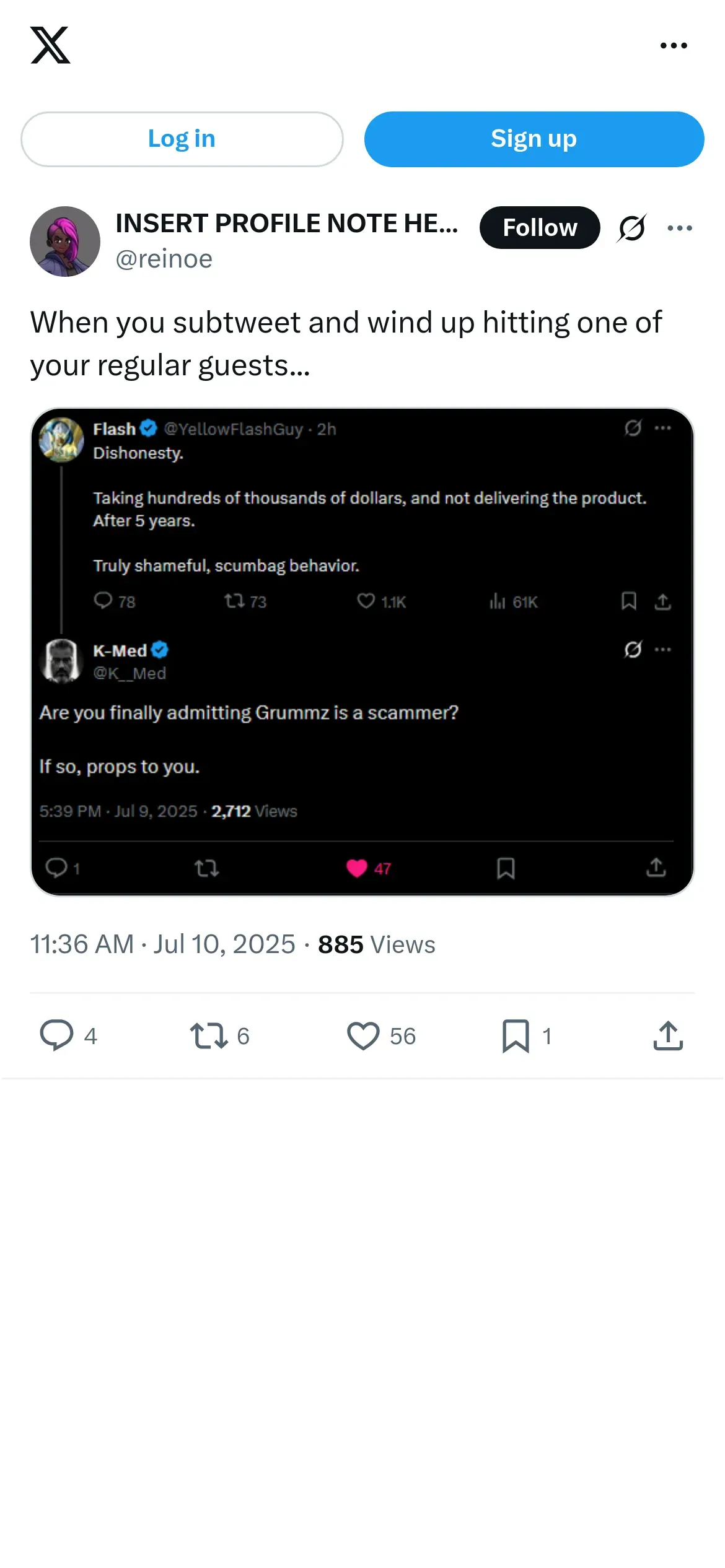The image size is (725, 1568).
Task: Click the X logo icon
Action: 50,45
